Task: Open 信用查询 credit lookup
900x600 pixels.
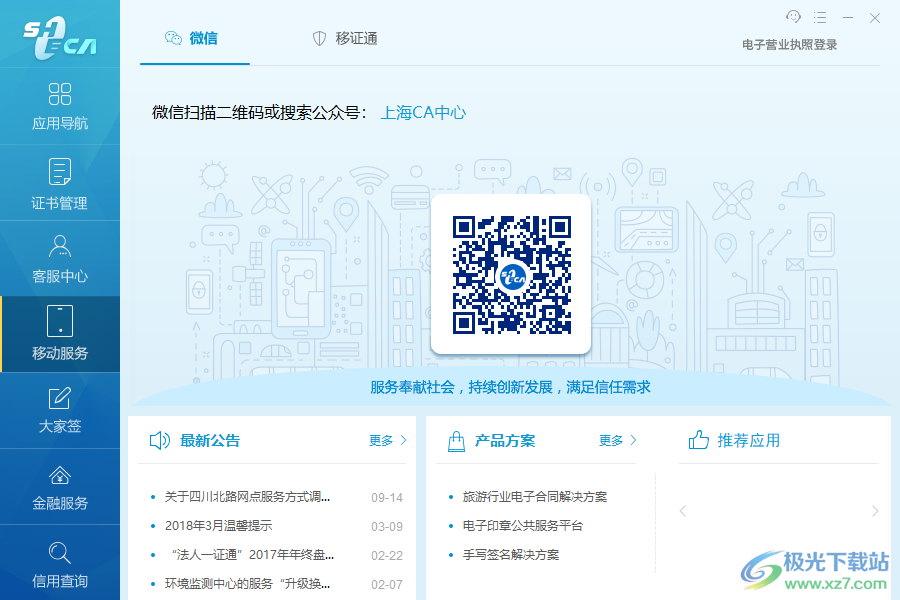Action: [60, 563]
